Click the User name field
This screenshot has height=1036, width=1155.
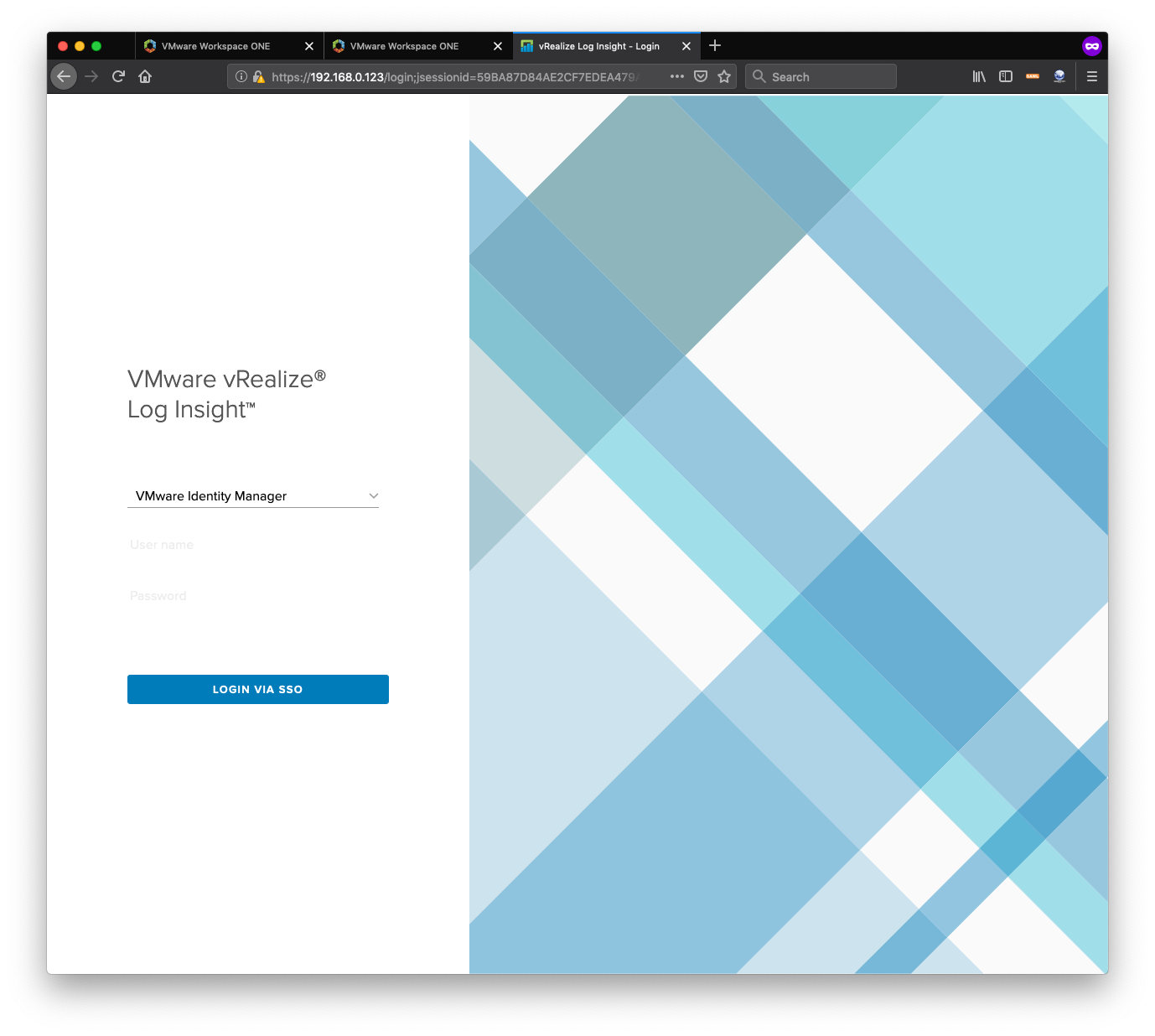click(253, 545)
